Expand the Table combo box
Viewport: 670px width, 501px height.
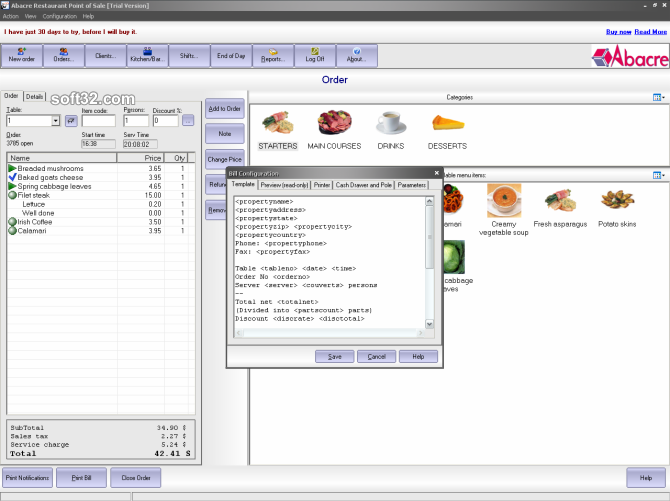56,121
